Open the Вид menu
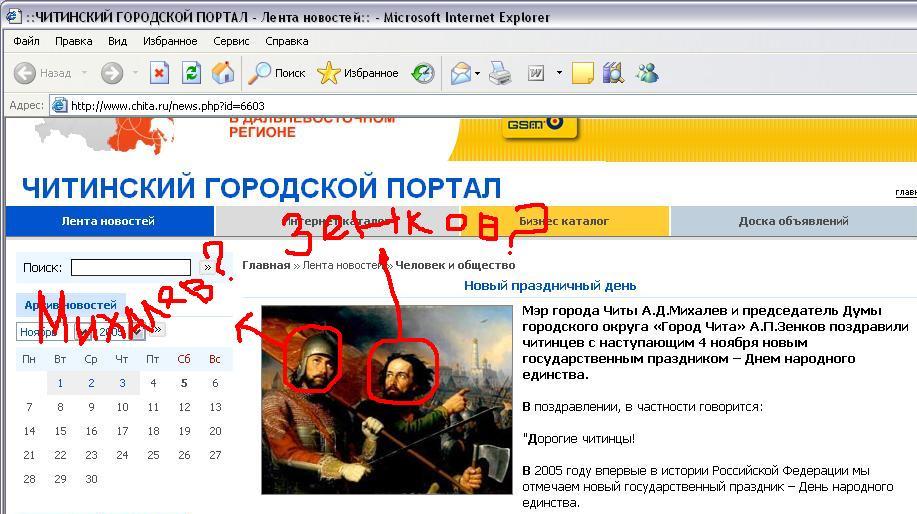Image resolution: width=917 pixels, height=514 pixels. 118,41
